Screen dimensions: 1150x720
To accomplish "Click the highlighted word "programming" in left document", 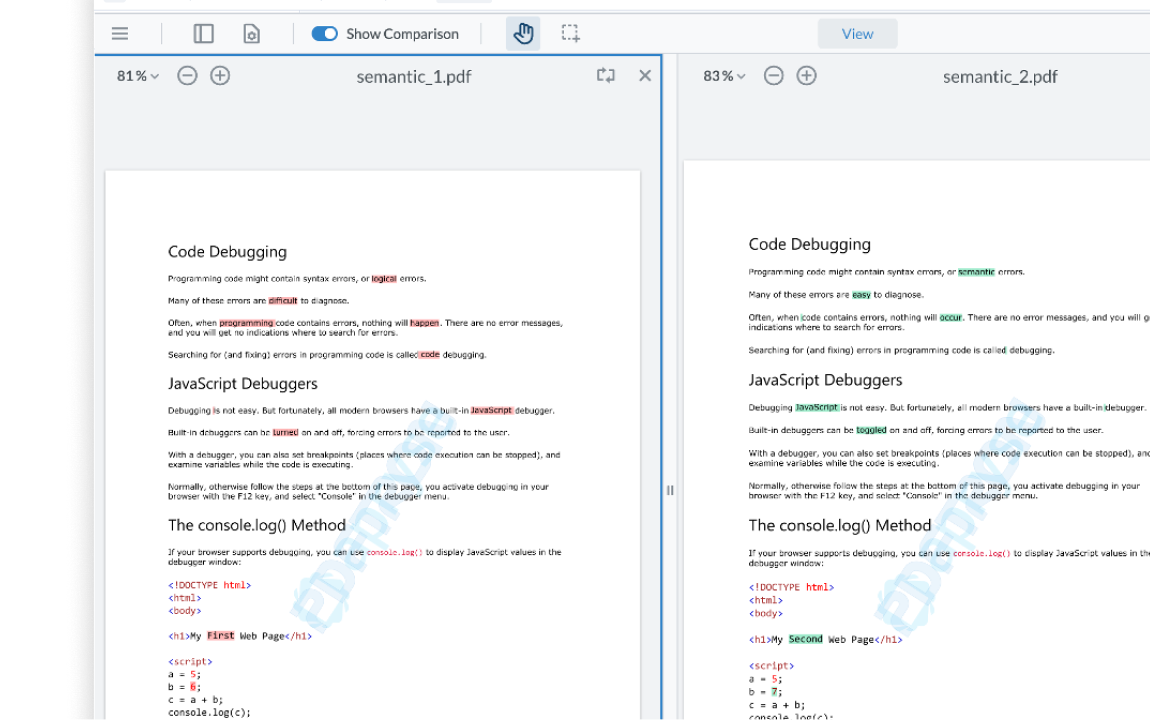I will (246, 323).
